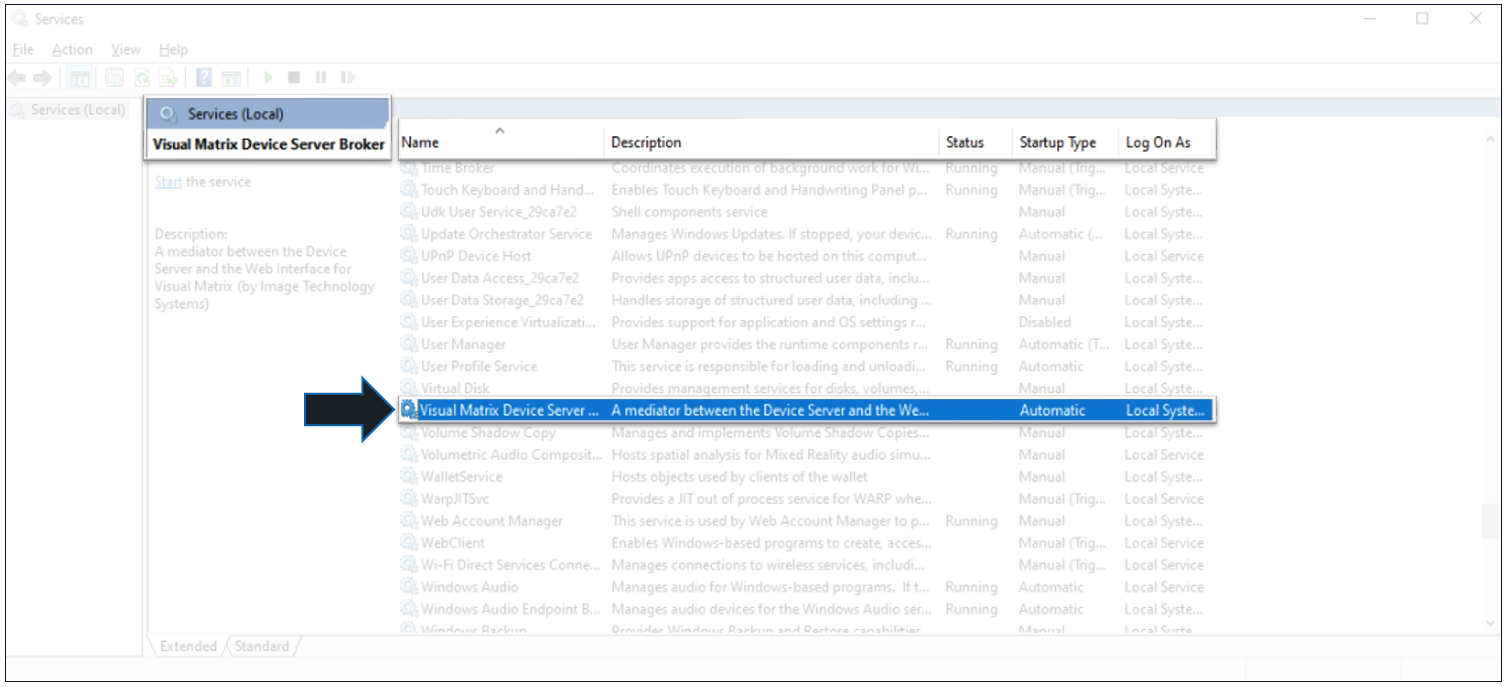The image size is (1506, 687).
Task: Click the Export List toolbar icon
Action: tap(168, 77)
